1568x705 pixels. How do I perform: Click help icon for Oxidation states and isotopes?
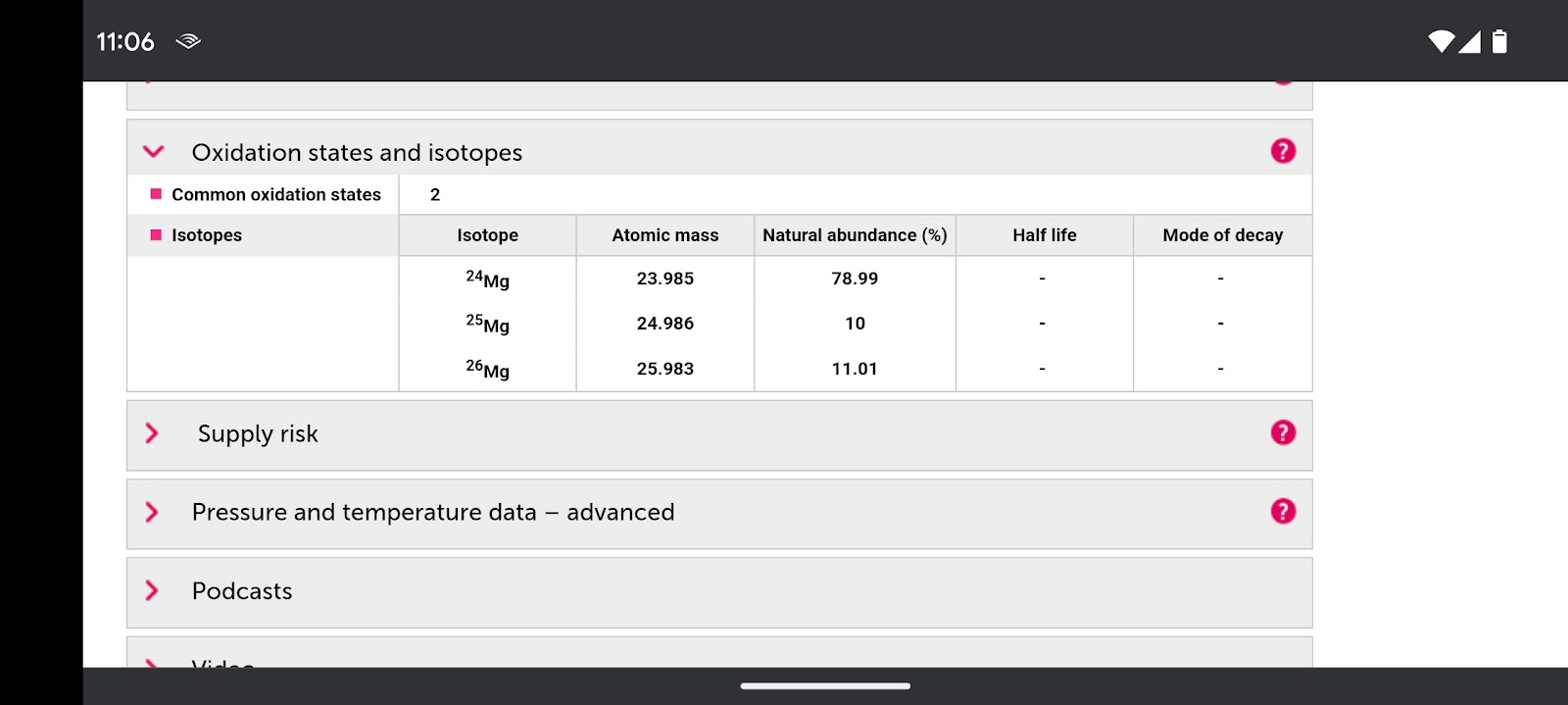1283,151
